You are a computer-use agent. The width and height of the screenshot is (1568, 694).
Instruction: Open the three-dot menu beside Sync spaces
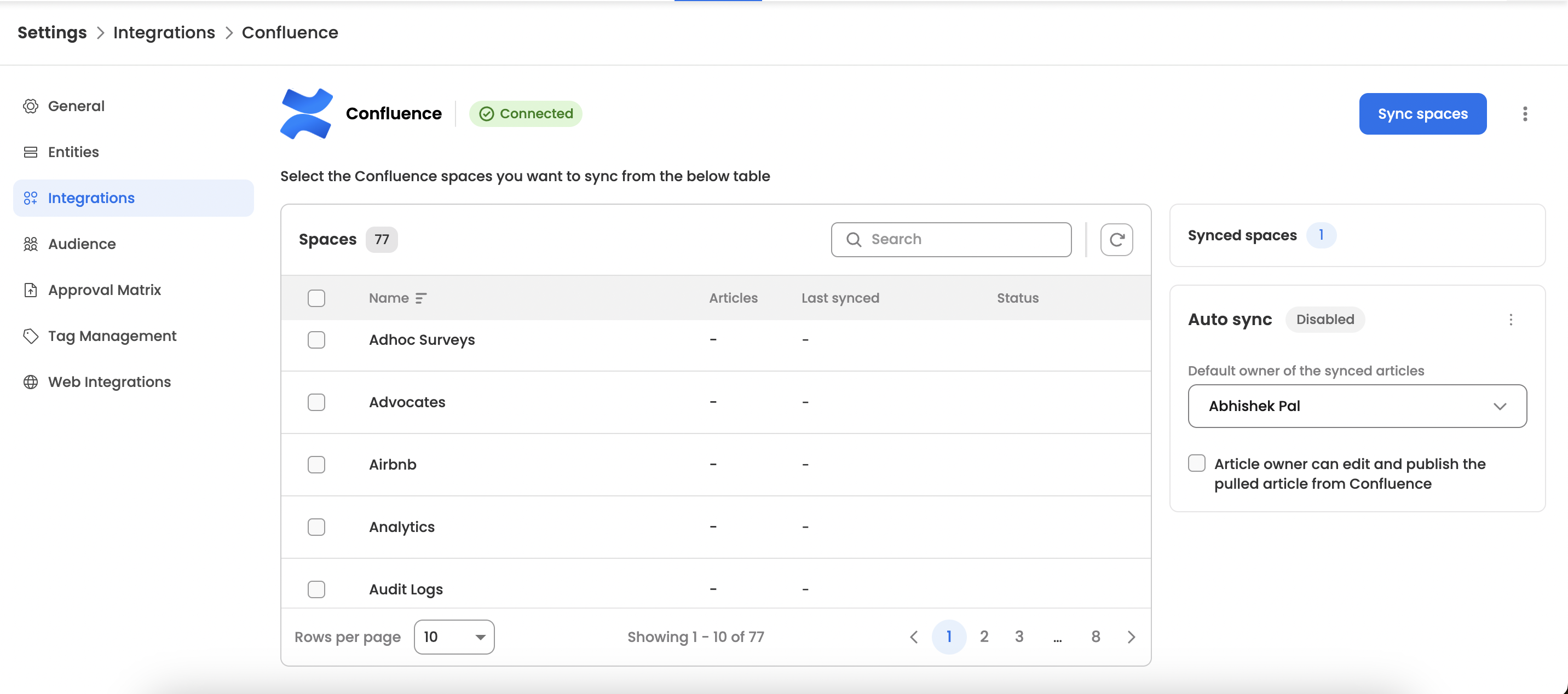tap(1524, 114)
